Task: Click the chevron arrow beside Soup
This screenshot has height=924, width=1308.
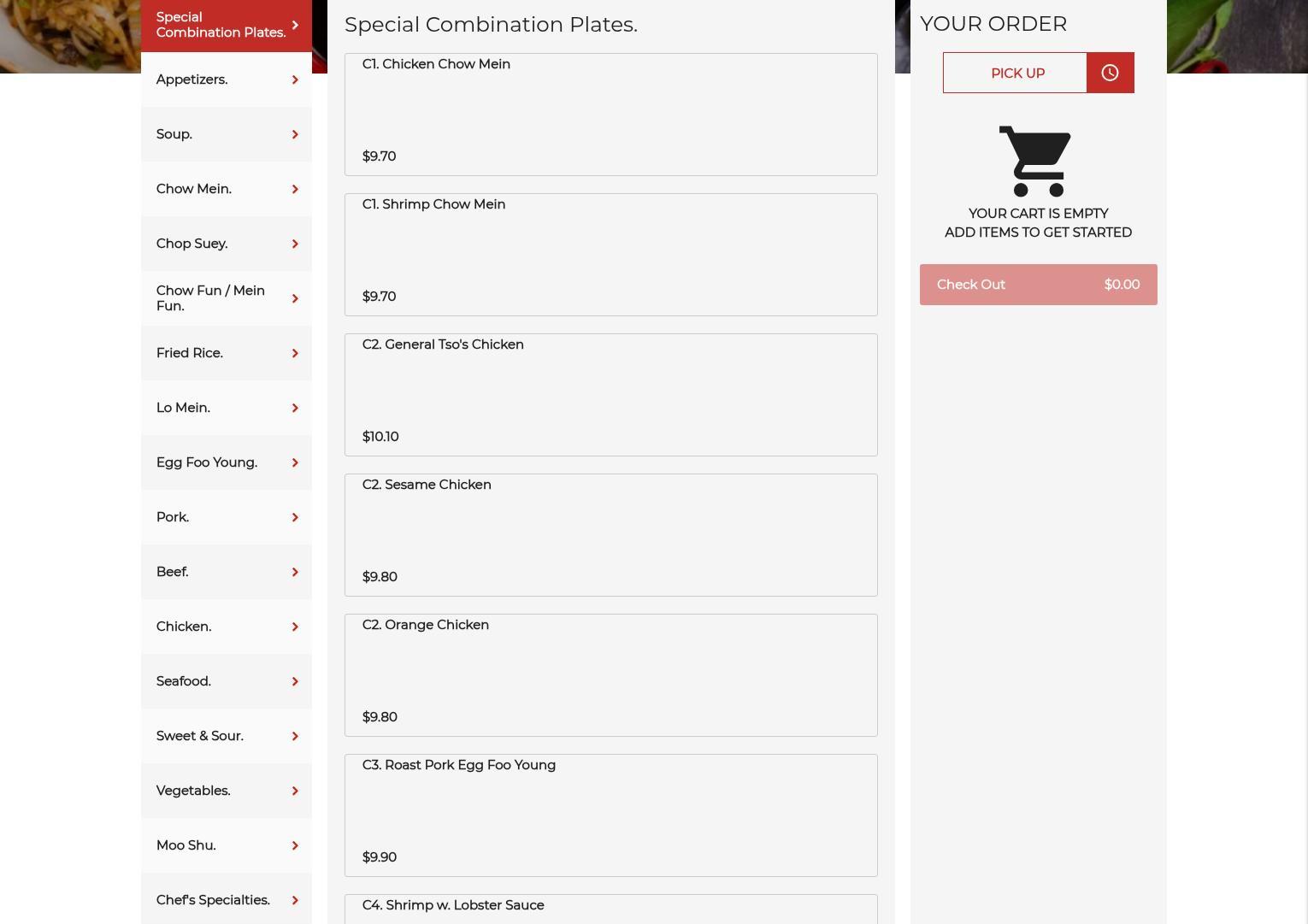Action: (x=295, y=134)
